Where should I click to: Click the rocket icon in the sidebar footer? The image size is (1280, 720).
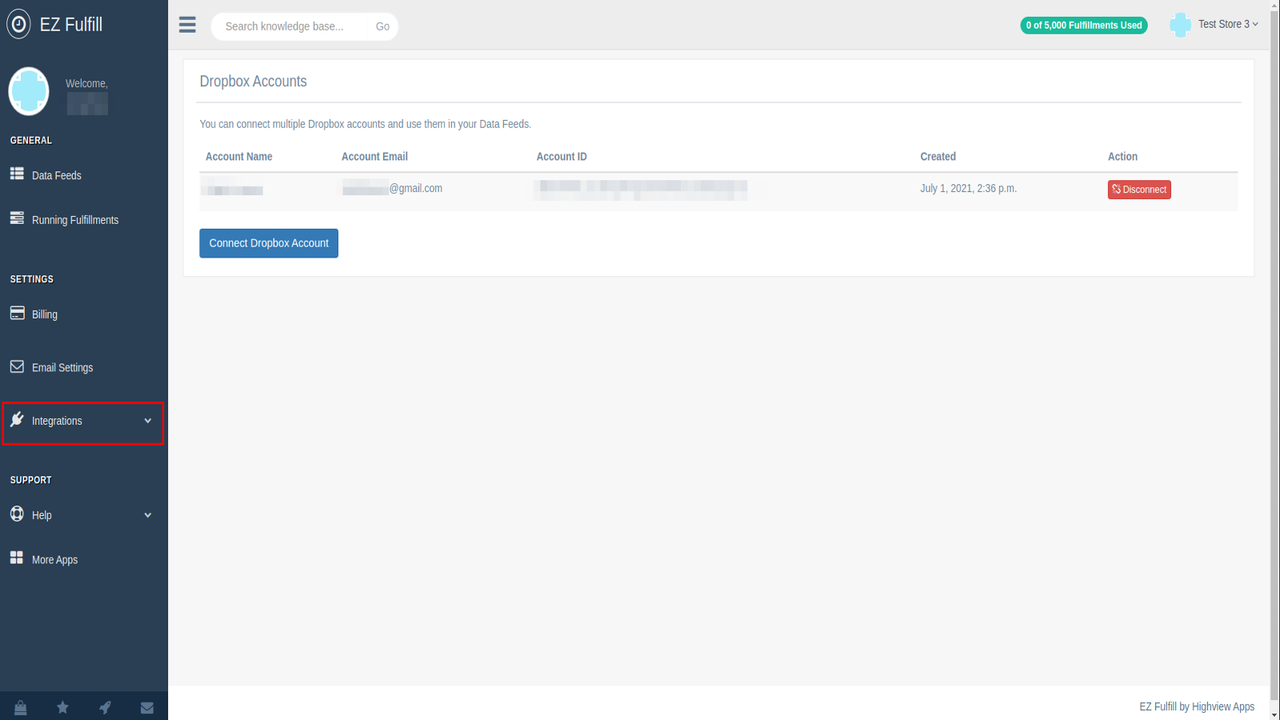[104, 706]
